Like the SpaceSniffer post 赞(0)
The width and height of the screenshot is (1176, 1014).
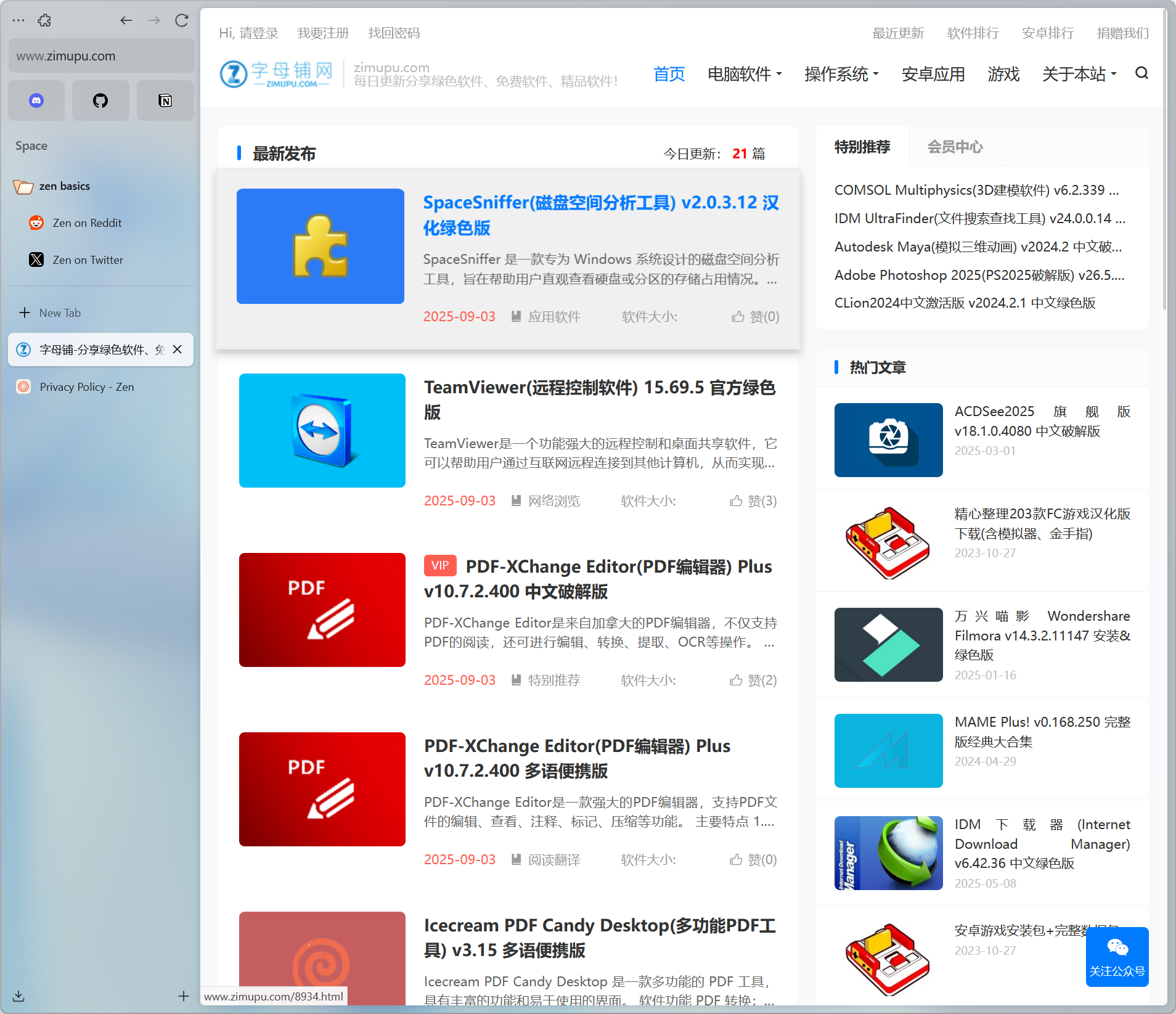(756, 316)
